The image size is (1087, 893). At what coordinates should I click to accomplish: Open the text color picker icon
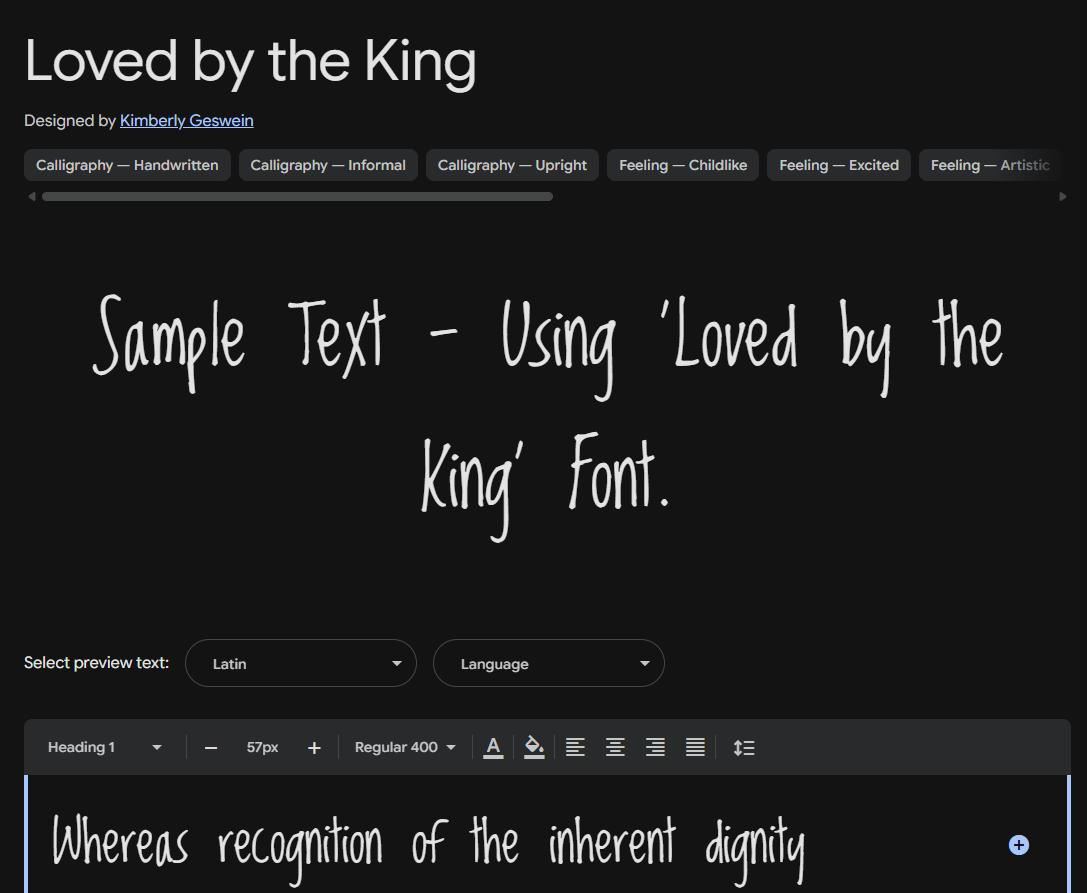[x=493, y=747]
